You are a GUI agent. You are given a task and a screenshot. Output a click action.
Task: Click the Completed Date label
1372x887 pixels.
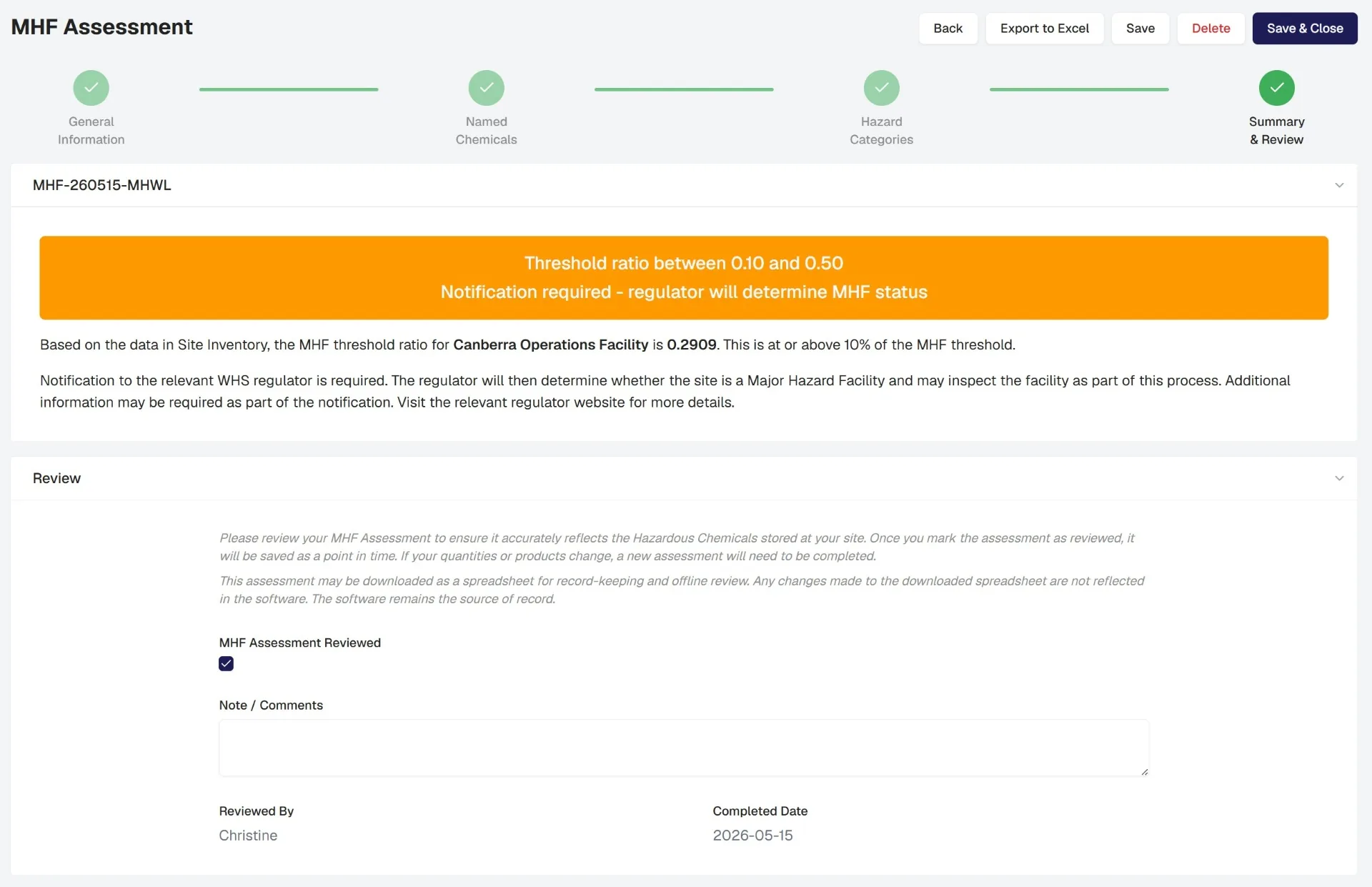click(x=760, y=811)
